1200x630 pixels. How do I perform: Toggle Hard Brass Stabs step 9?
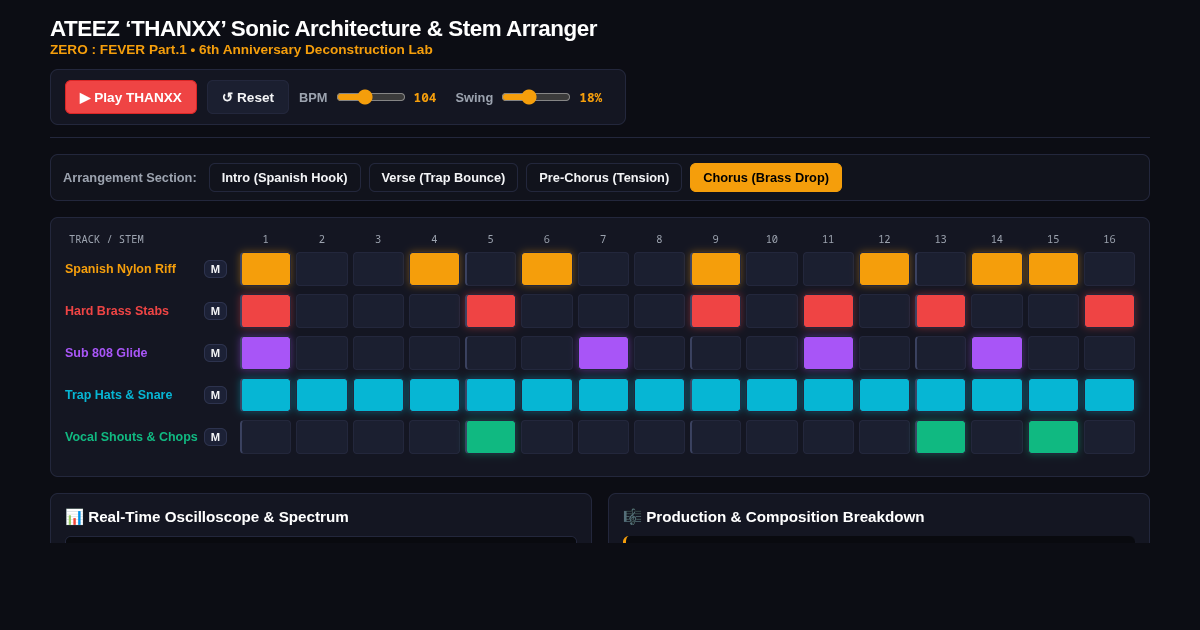coord(715,311)
